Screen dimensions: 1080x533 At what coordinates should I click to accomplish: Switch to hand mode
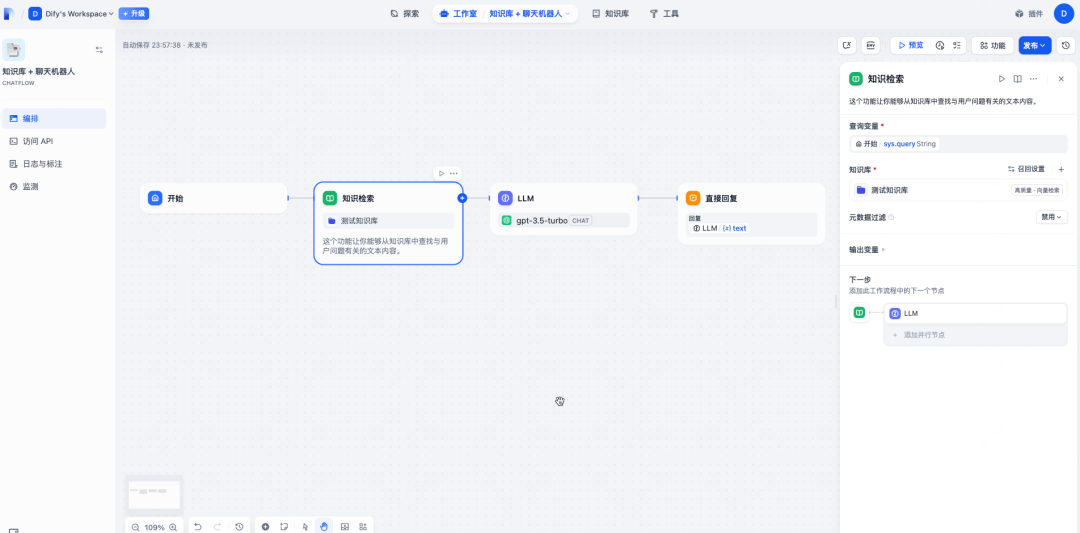tap(324, 527)
